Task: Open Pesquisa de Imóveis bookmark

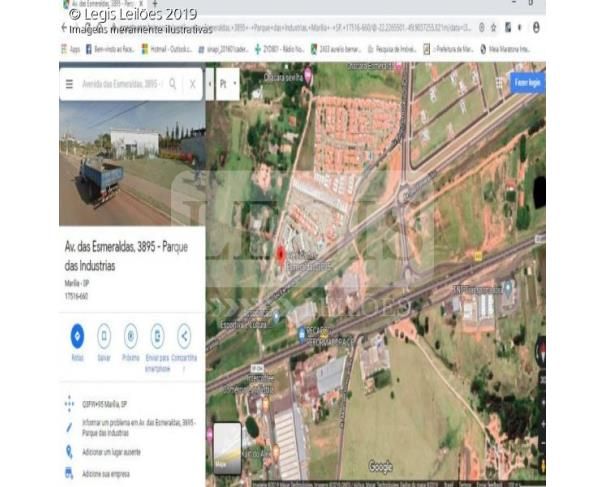Action: click(x=392, y=49)
